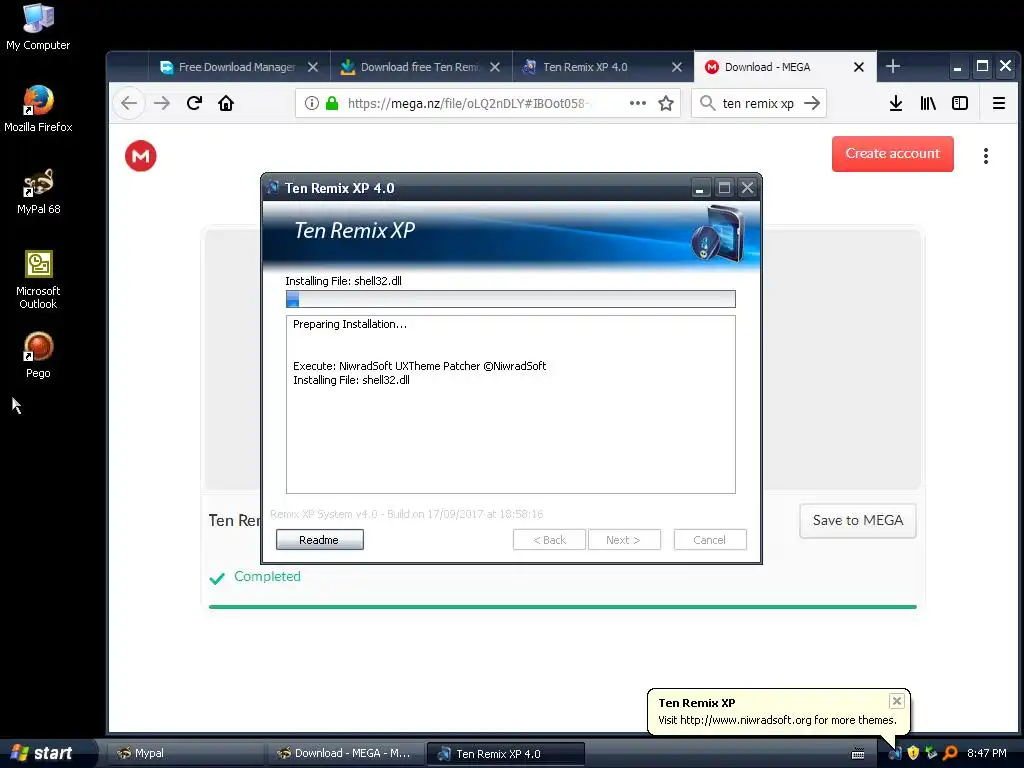Close the Download free Ten Remix tab
The width and height of the screenshot is (1024, 768).
pos(495,67)
